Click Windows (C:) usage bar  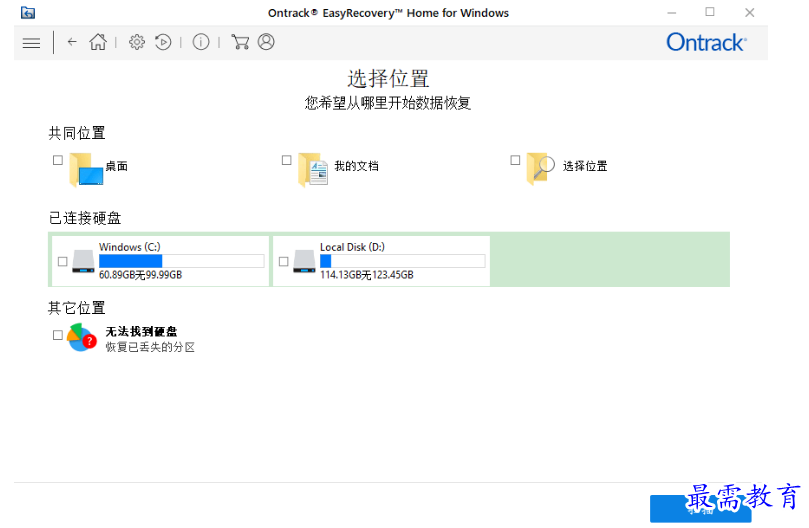pyautogui.click(x=182, y=261)
